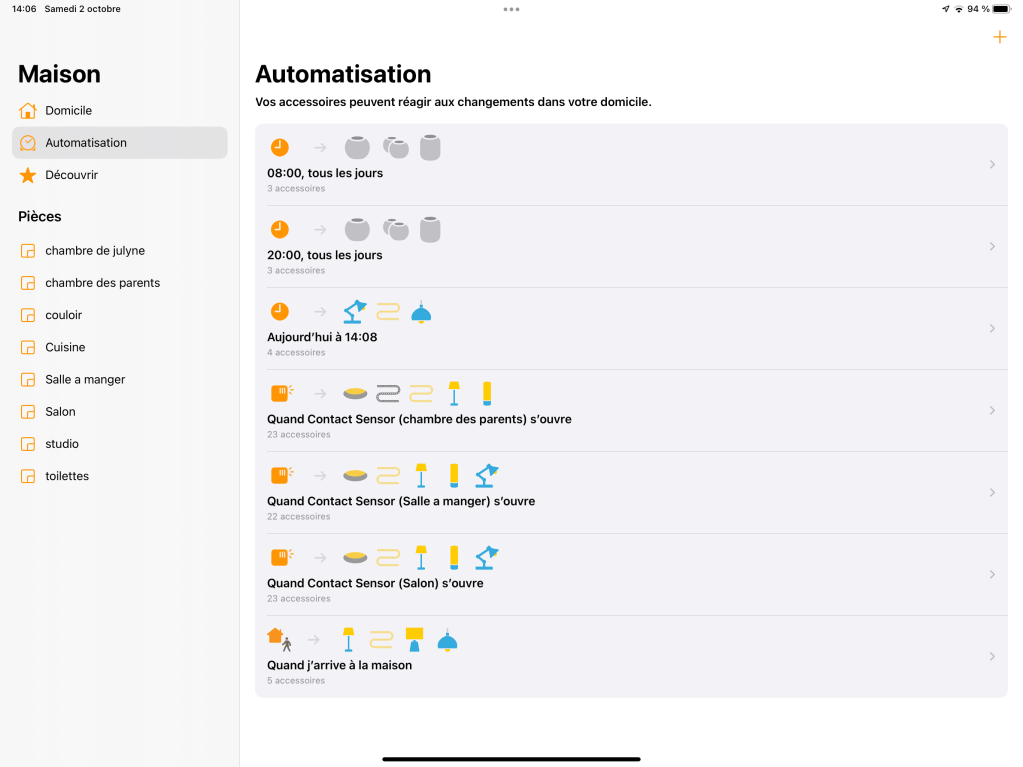Screen dimensions: 1023x767
Task: Click contact sensor icon for Salon automation
Action: click(x=281, y=557)
